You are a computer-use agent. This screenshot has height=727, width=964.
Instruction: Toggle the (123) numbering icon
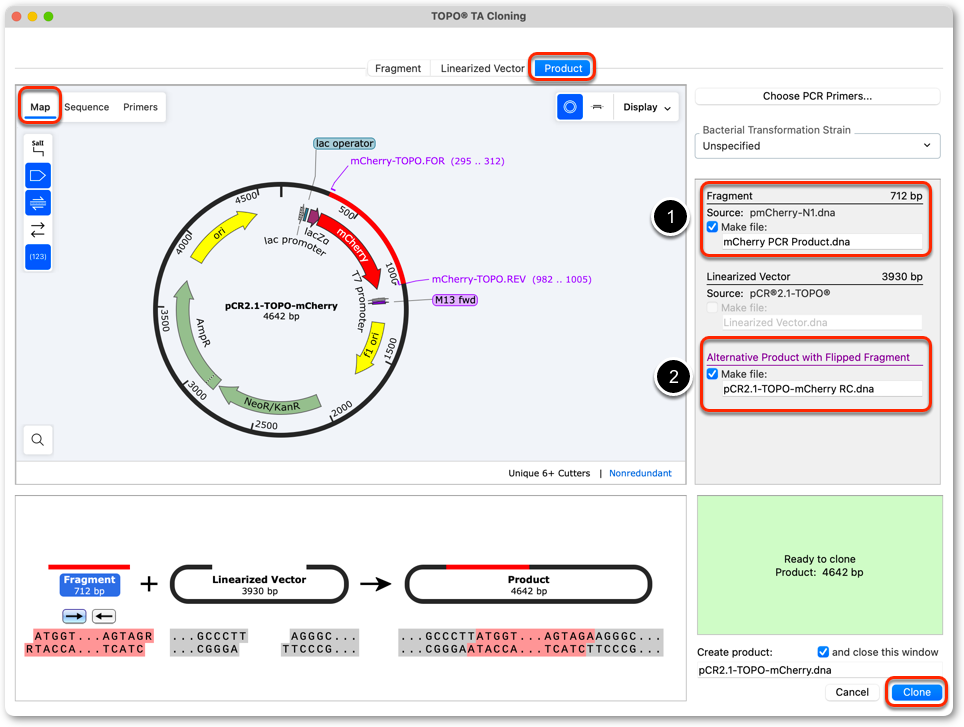[x=38, y=257]
